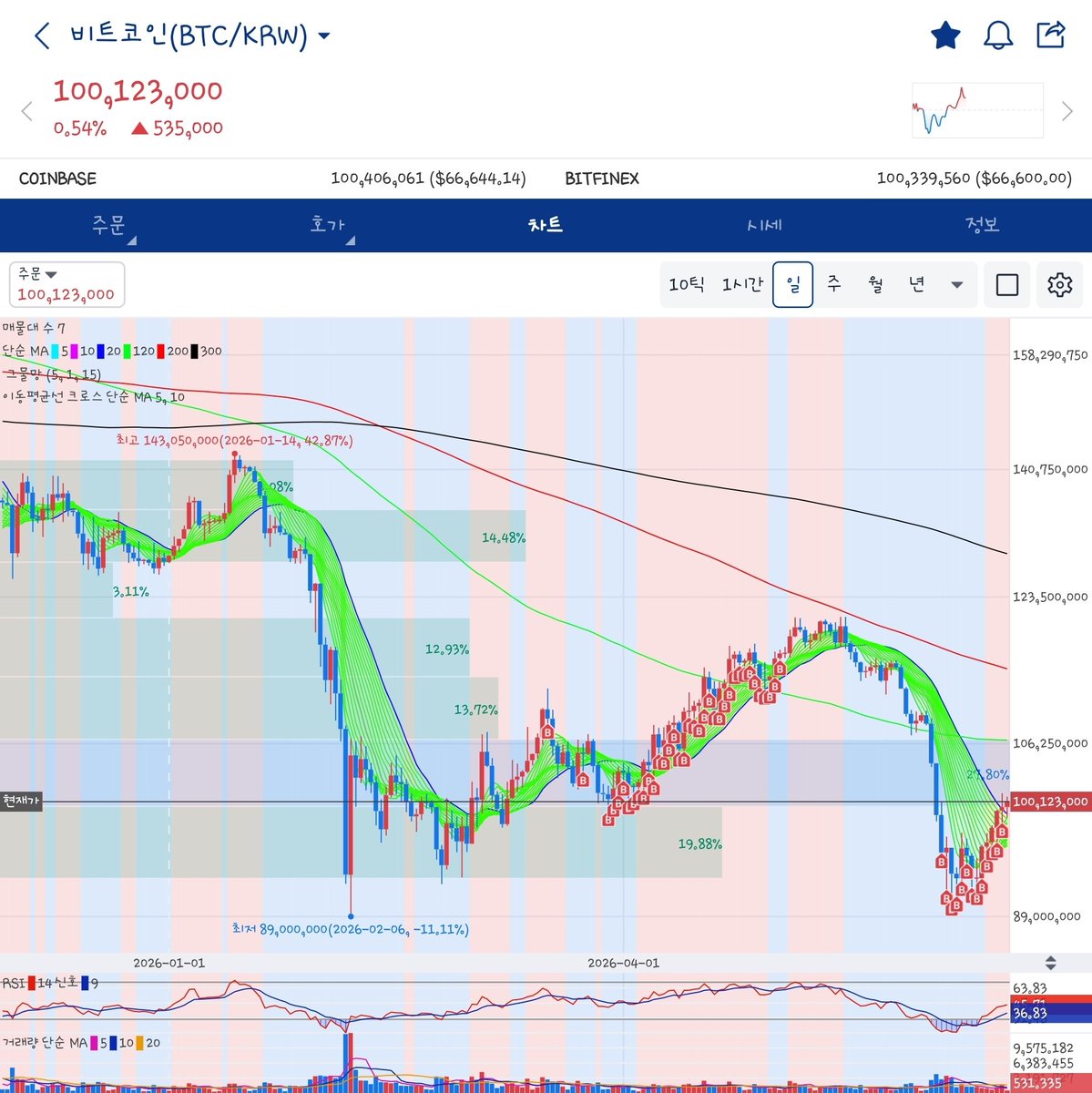Tap the panel resize up-down arrows icon
This screenshot has width=1092, height=1093.
pyautogui.click(x=1051, y=963)
